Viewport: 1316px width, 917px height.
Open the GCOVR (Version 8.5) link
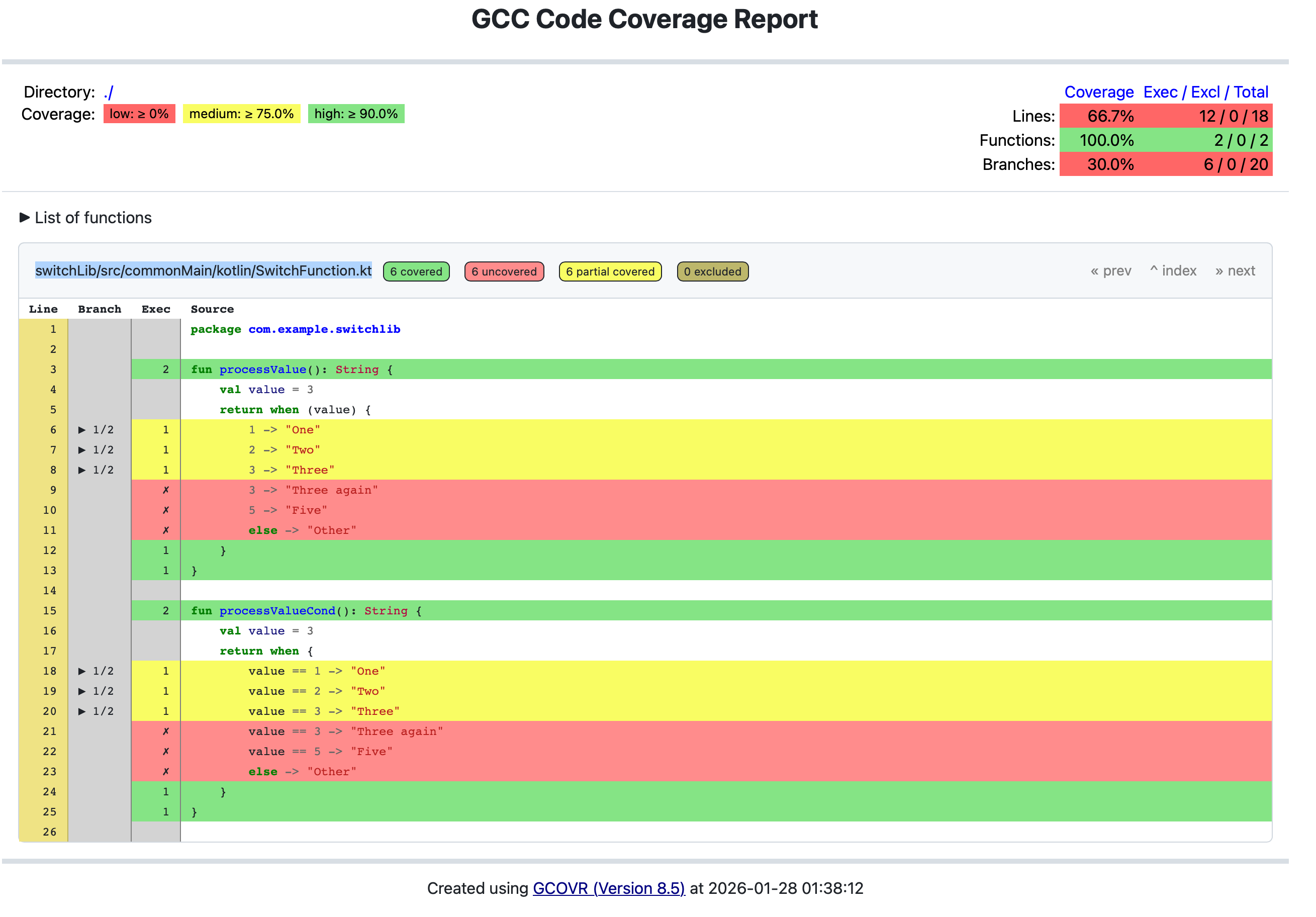tap(609, 888)
